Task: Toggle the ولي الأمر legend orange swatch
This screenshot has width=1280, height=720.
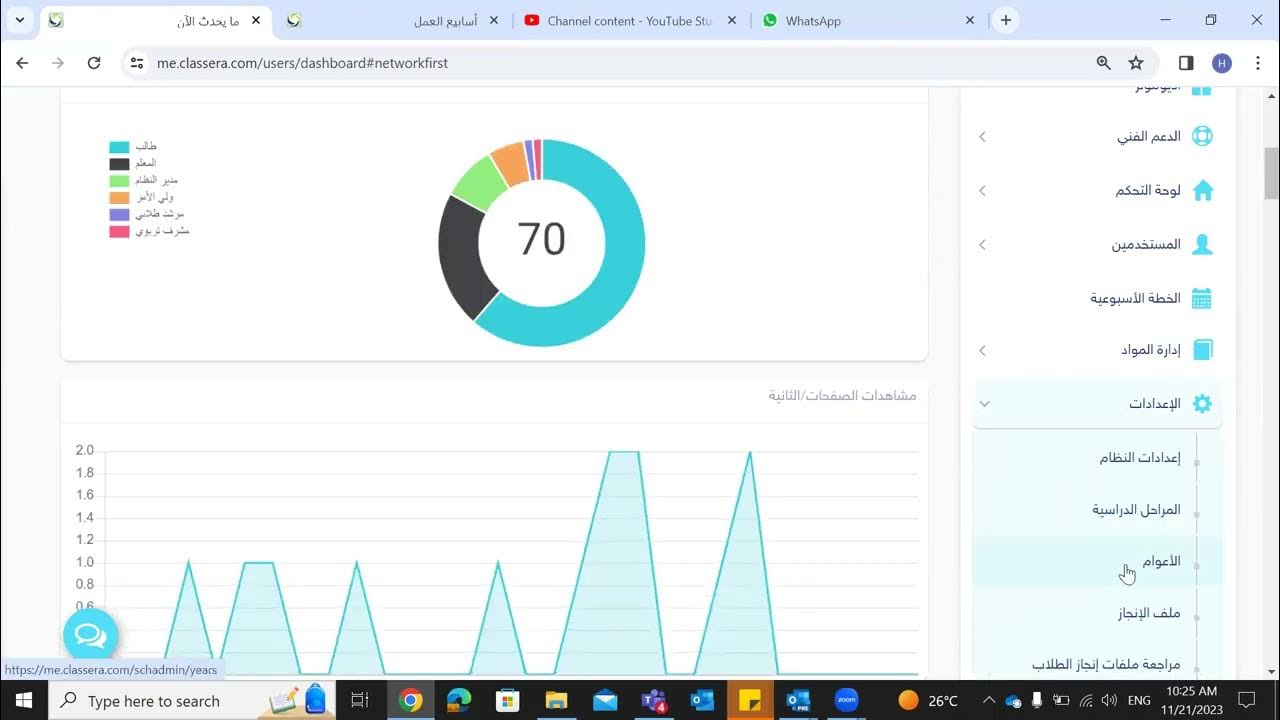Action: point(119,198)
